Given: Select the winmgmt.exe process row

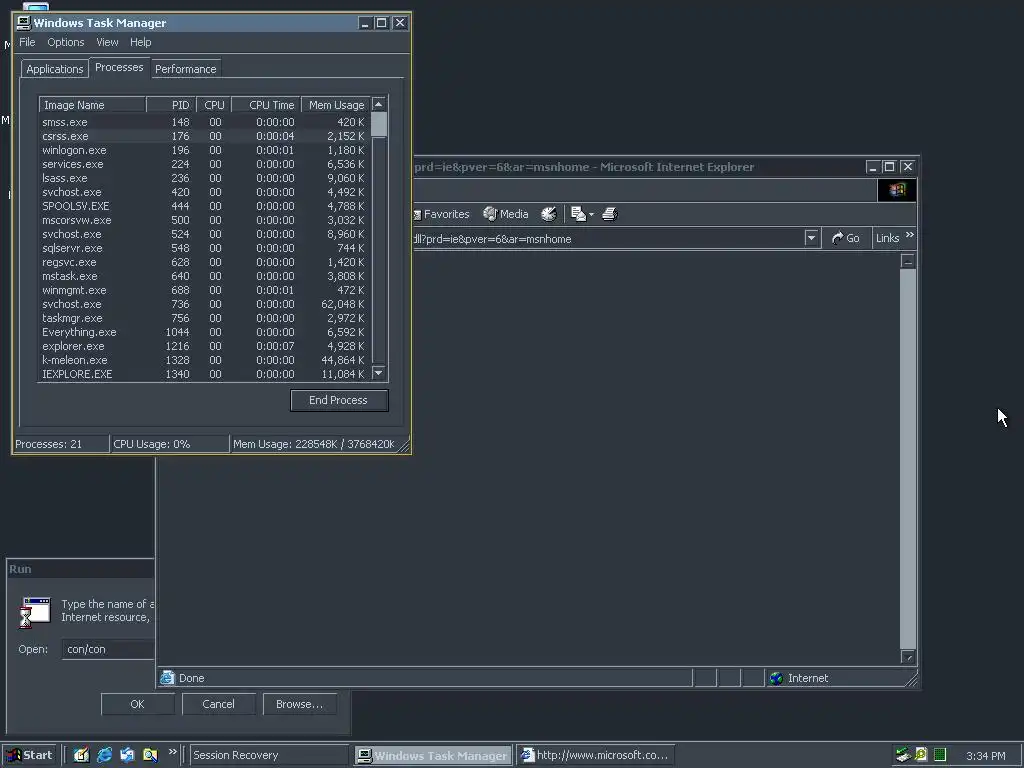Looking at the screenshot, I should click(204, 290).
